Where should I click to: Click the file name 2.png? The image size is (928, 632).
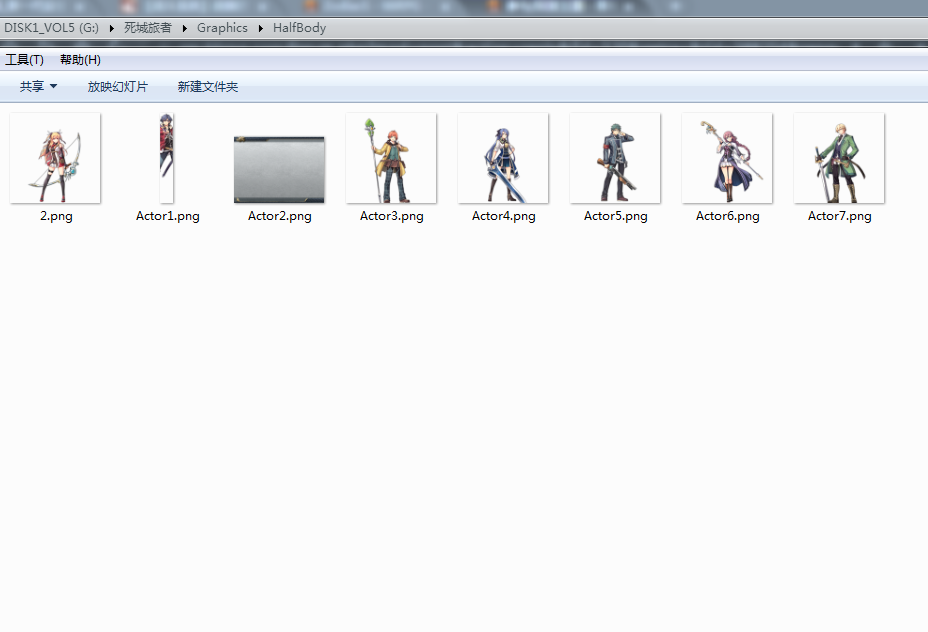56,217
